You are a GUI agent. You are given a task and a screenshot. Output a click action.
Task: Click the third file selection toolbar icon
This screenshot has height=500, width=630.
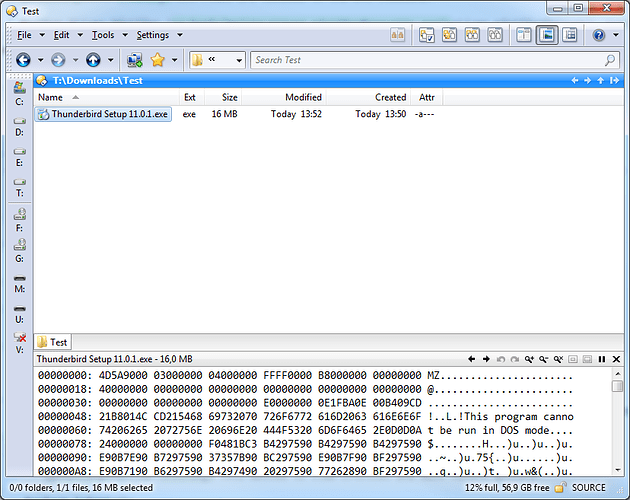tap(472, 35)
